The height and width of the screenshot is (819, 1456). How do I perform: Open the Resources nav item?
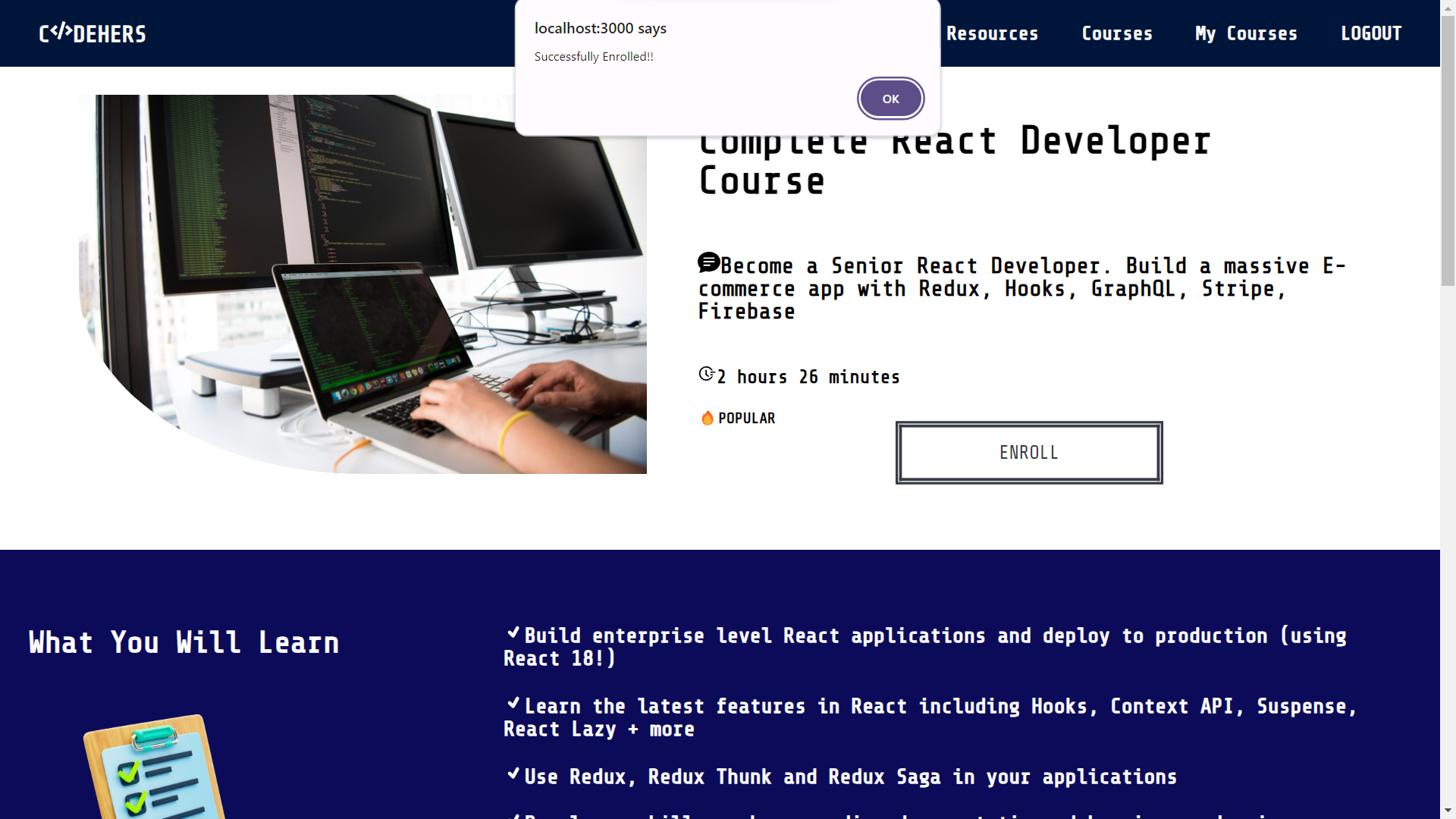[x=992, y=33]
